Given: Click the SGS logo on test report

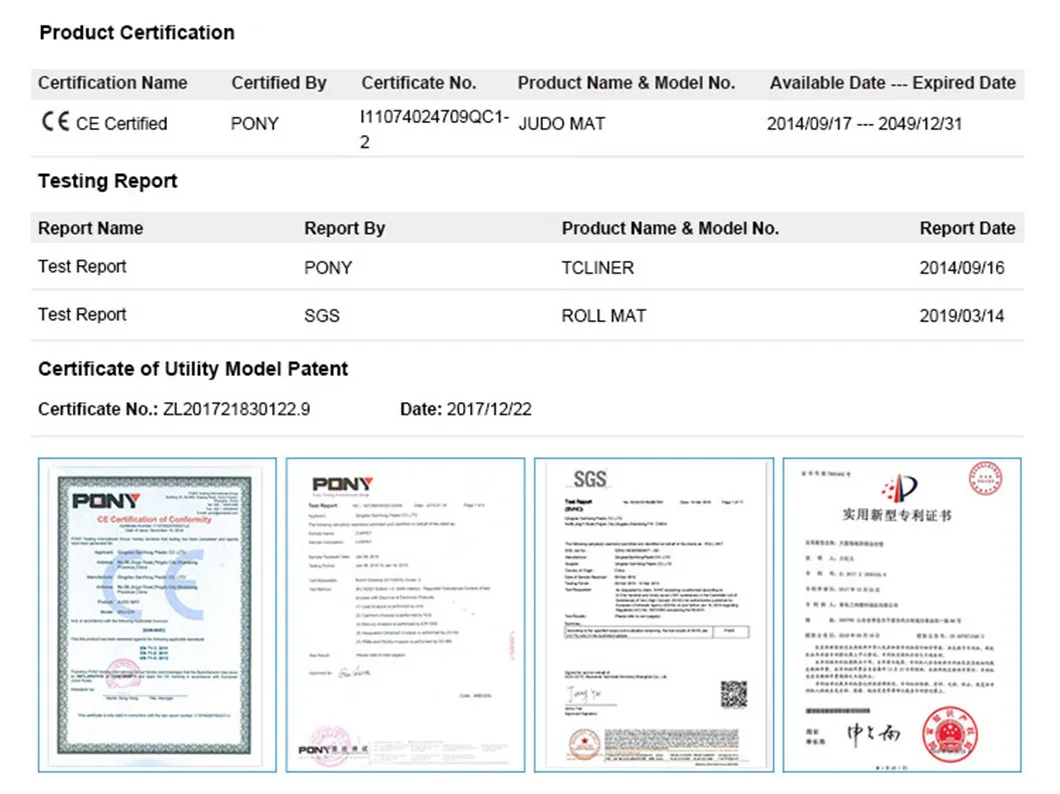Looking at the screenshot, I should click(x=590, y=479).
